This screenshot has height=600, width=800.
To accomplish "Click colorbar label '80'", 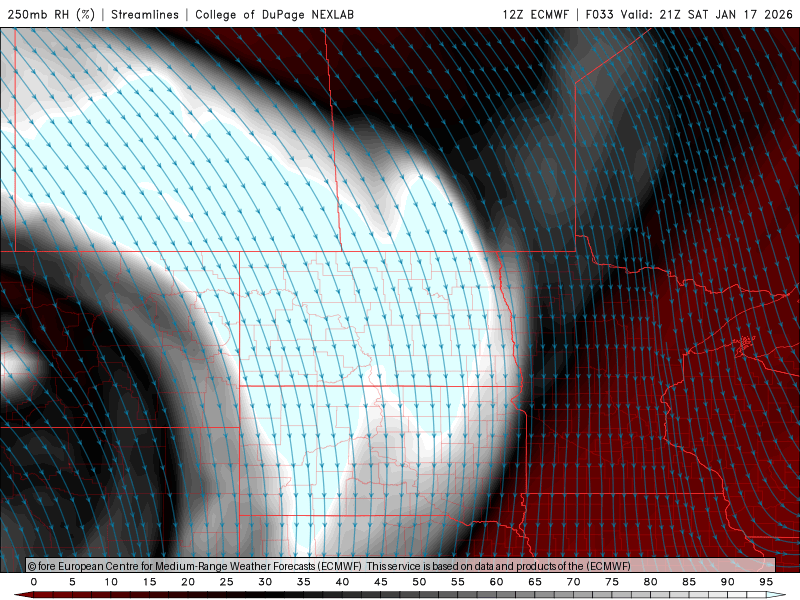I will (650, 582).
